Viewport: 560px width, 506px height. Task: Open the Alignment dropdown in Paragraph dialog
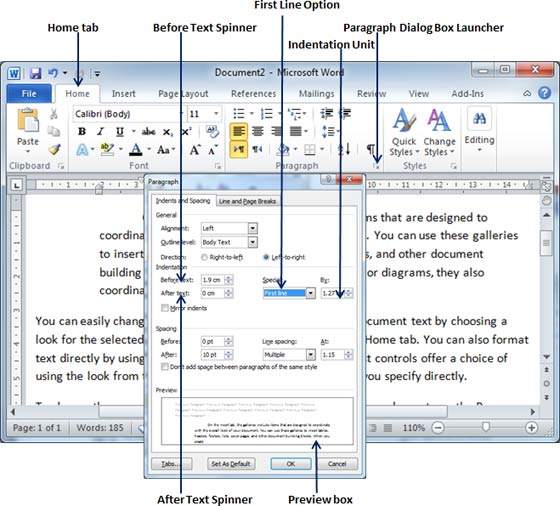[252, 228]
